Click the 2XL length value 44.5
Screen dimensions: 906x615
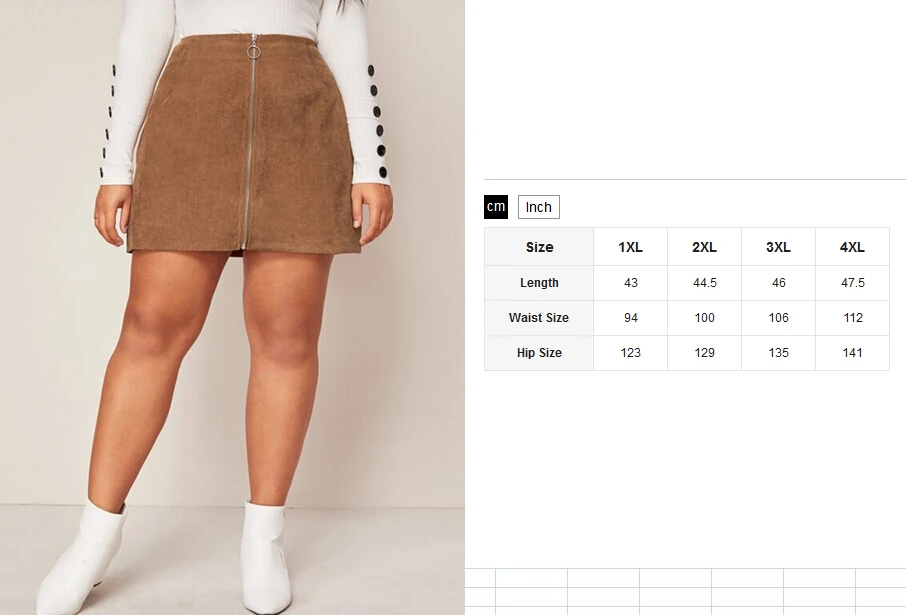pyautogui.click(x=704, y=283)
